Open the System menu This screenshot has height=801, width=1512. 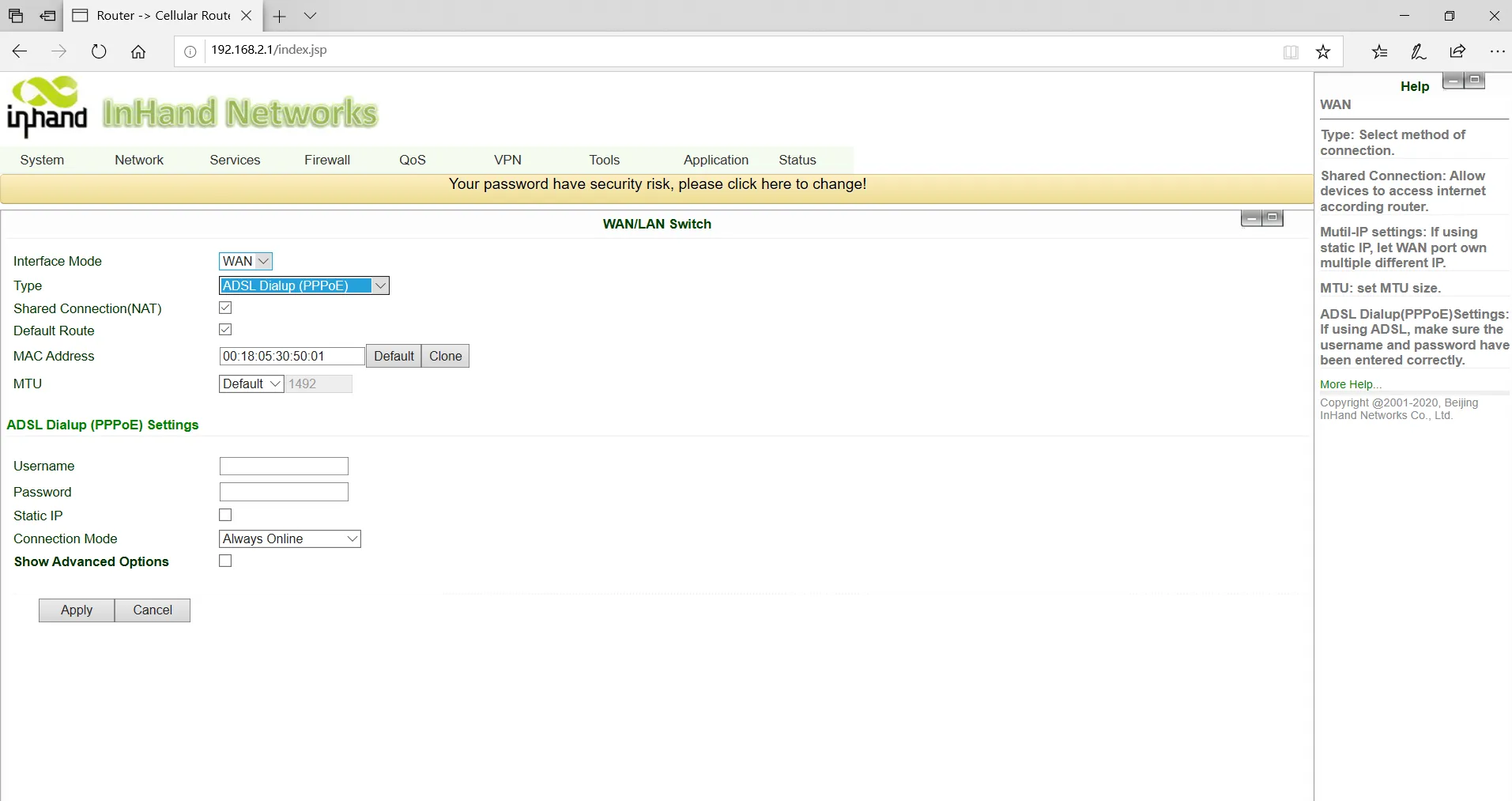point(42,160)
